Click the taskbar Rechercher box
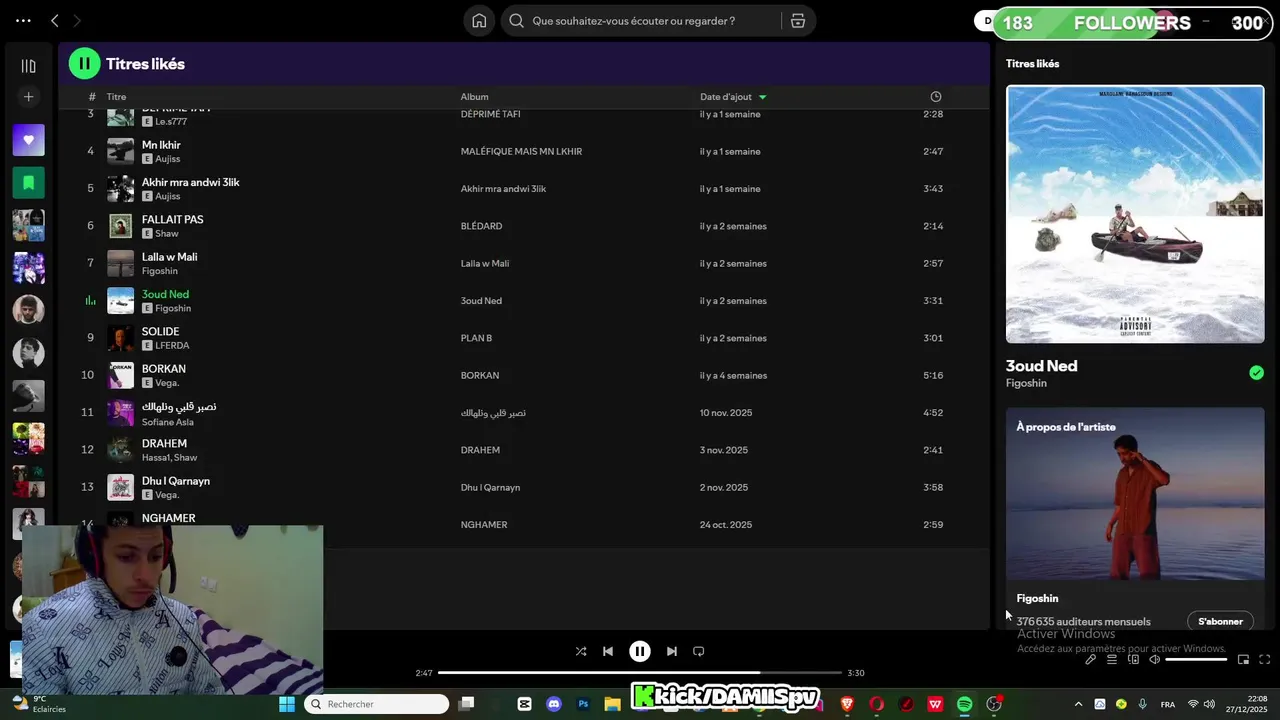Viewport: 1280px width, 720px height. [x=377, y=704]
